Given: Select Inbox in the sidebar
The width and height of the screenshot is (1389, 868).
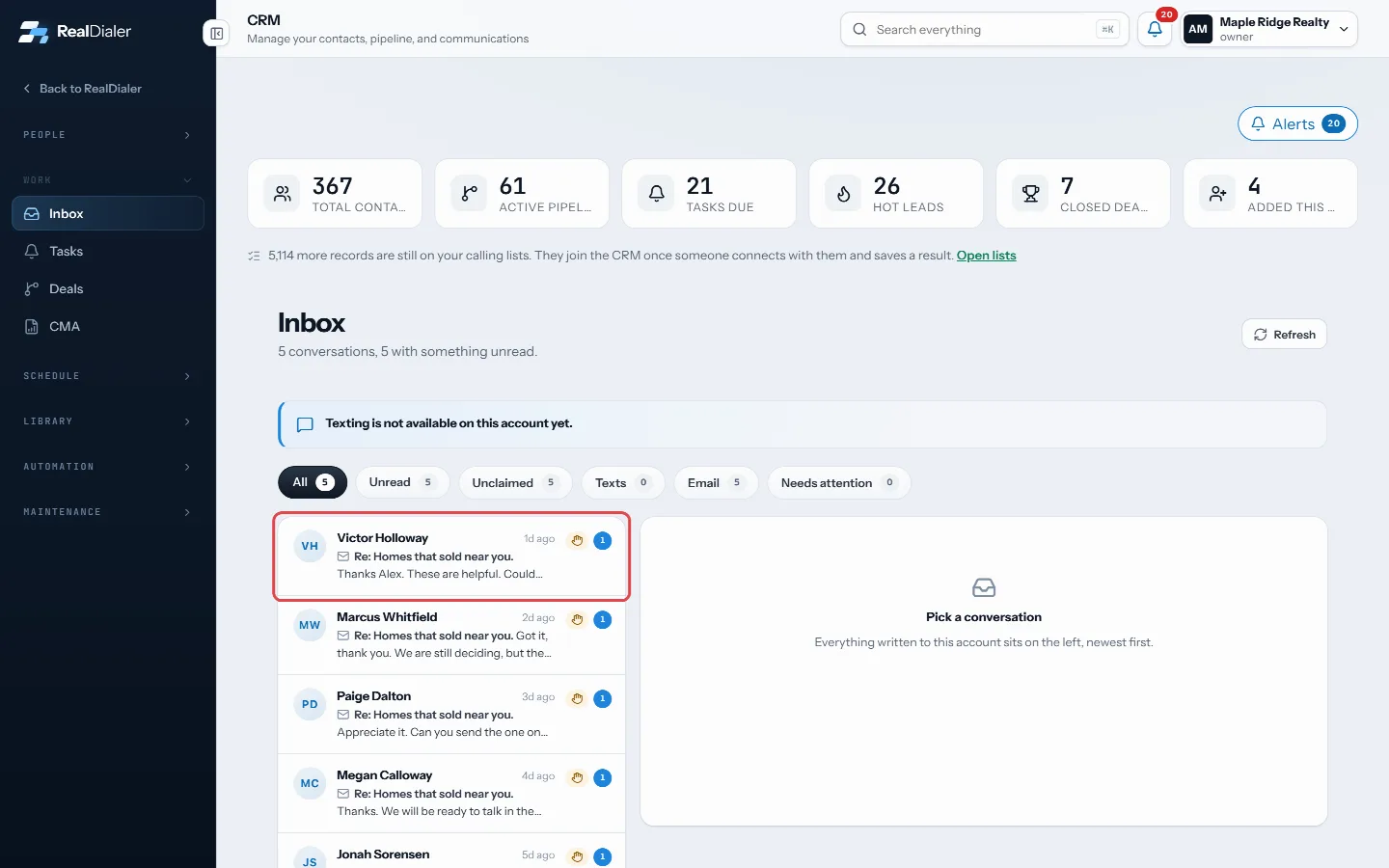Looking at the screenshot, I should click(x=108, y=213).
